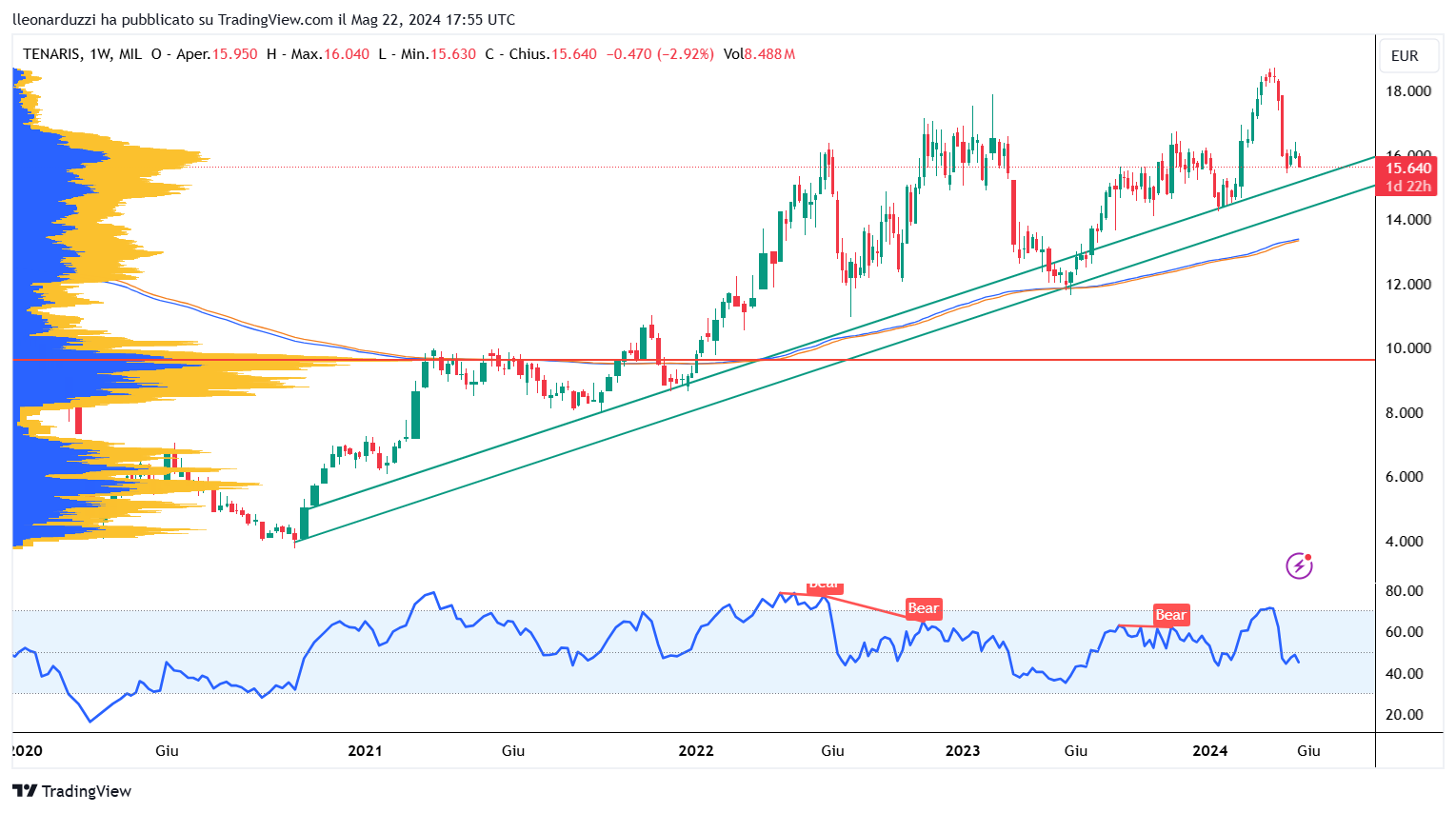Click the change value −0.470 (−2.92%)
Viewport: 1456px width, 813px height.
click(x=660, y=54)
